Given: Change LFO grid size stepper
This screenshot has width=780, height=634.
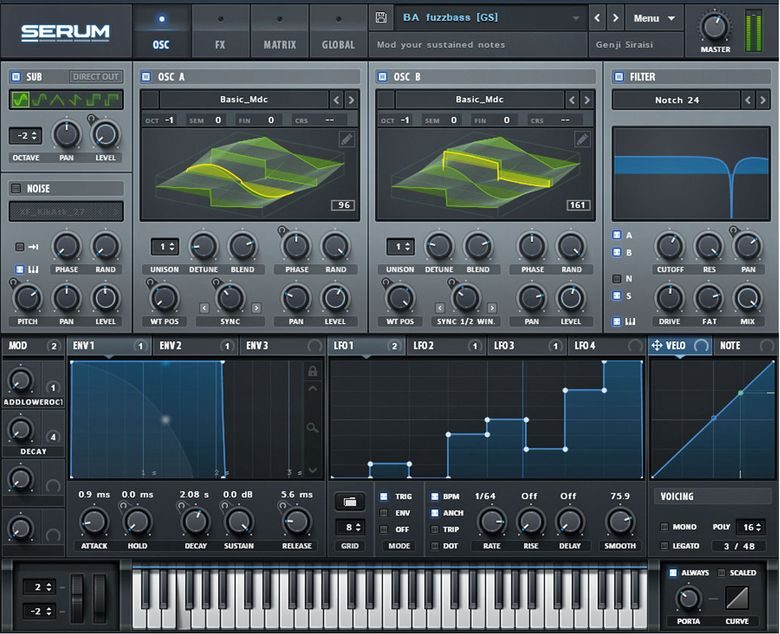Looking at the screenshot, I should pyautogui.click(x=350, y=527).
